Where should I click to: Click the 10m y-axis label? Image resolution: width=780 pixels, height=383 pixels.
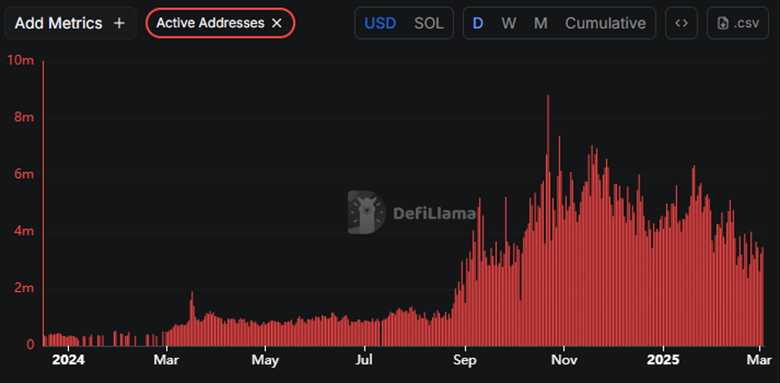pyautogui.click(x=21, y=61)
